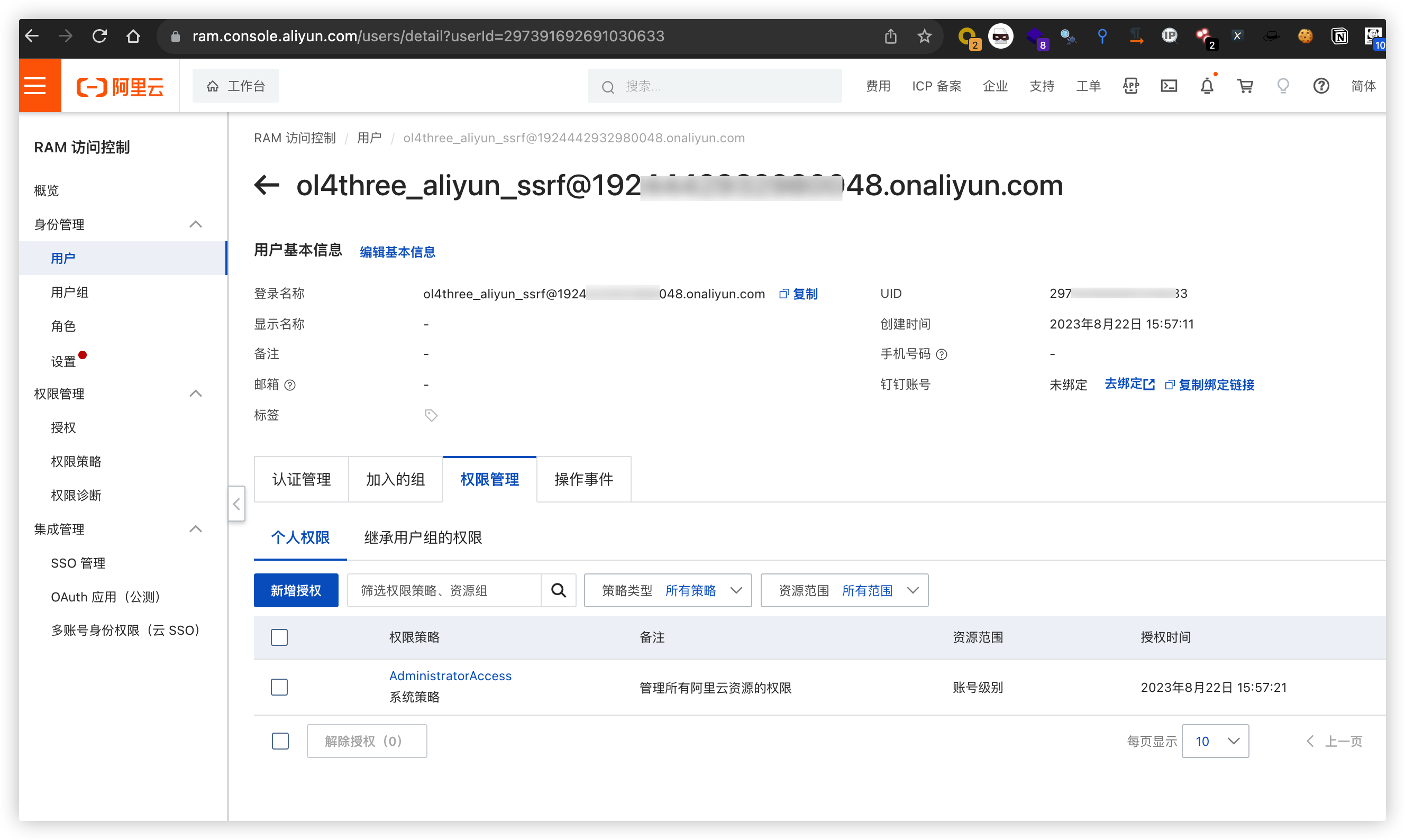Screen dimensions: 1405x840
Task: Open 编辑基本信息 link
Action: coord(397,252)
